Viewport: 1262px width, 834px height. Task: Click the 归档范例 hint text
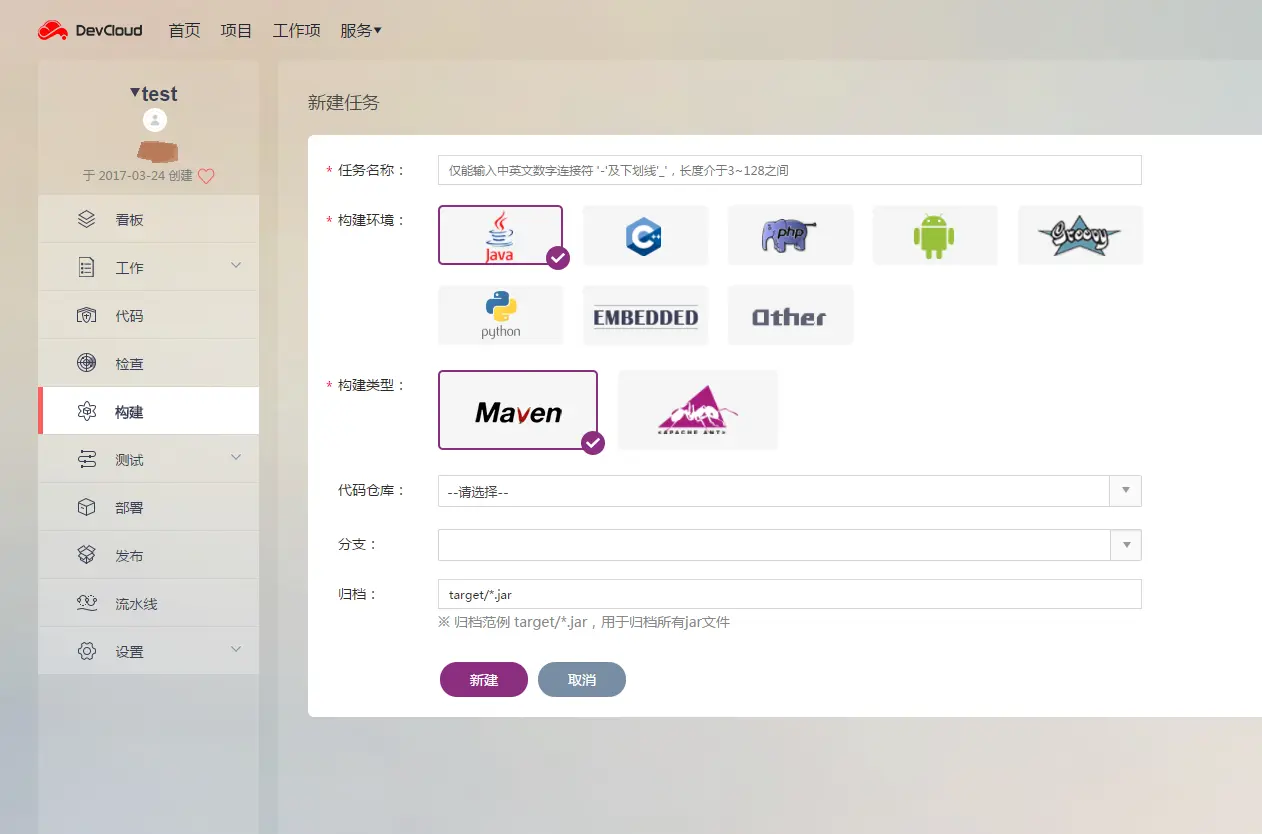(x=584, y=622)
